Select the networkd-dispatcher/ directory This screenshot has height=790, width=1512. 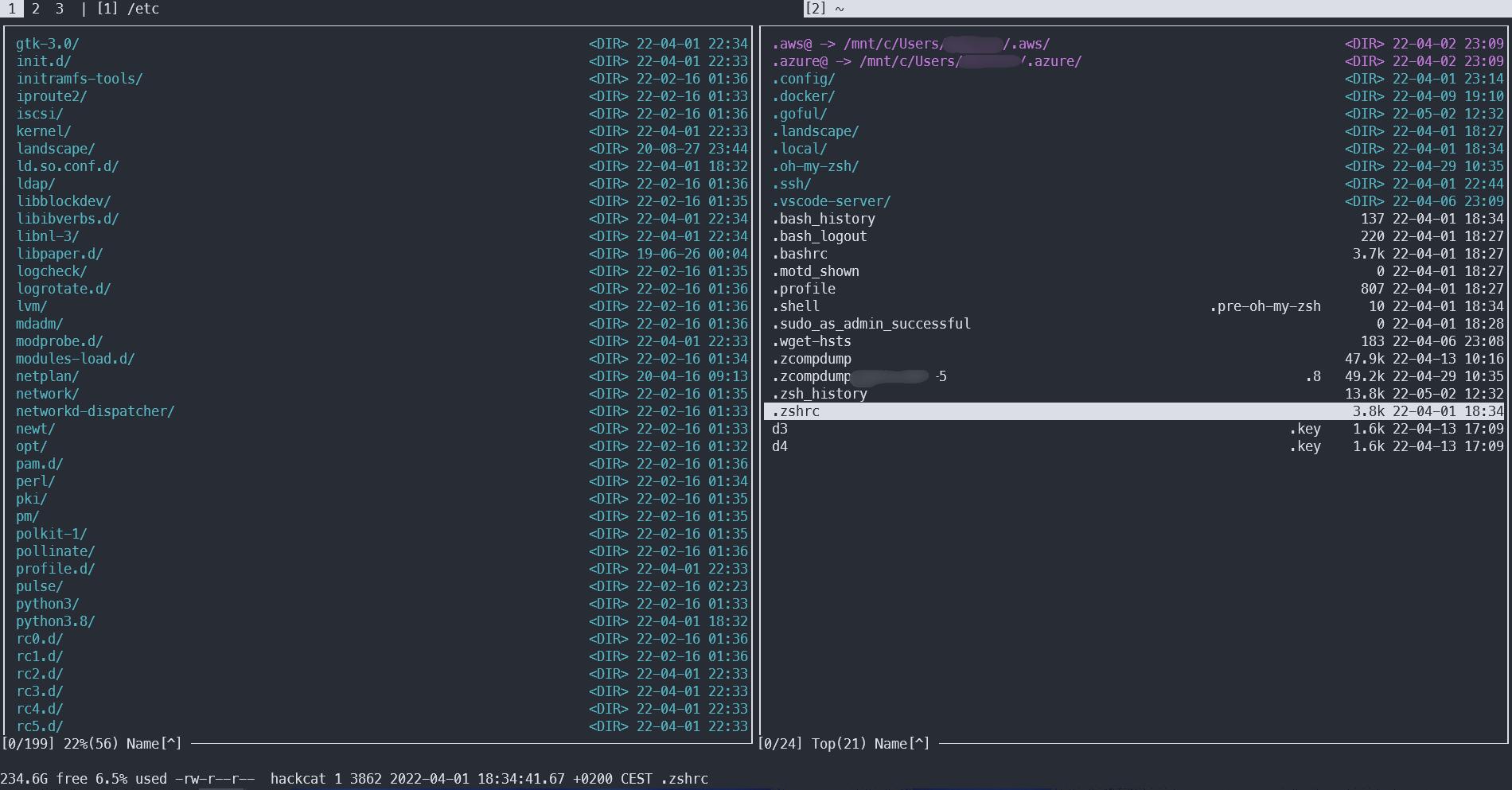[382, 411]
